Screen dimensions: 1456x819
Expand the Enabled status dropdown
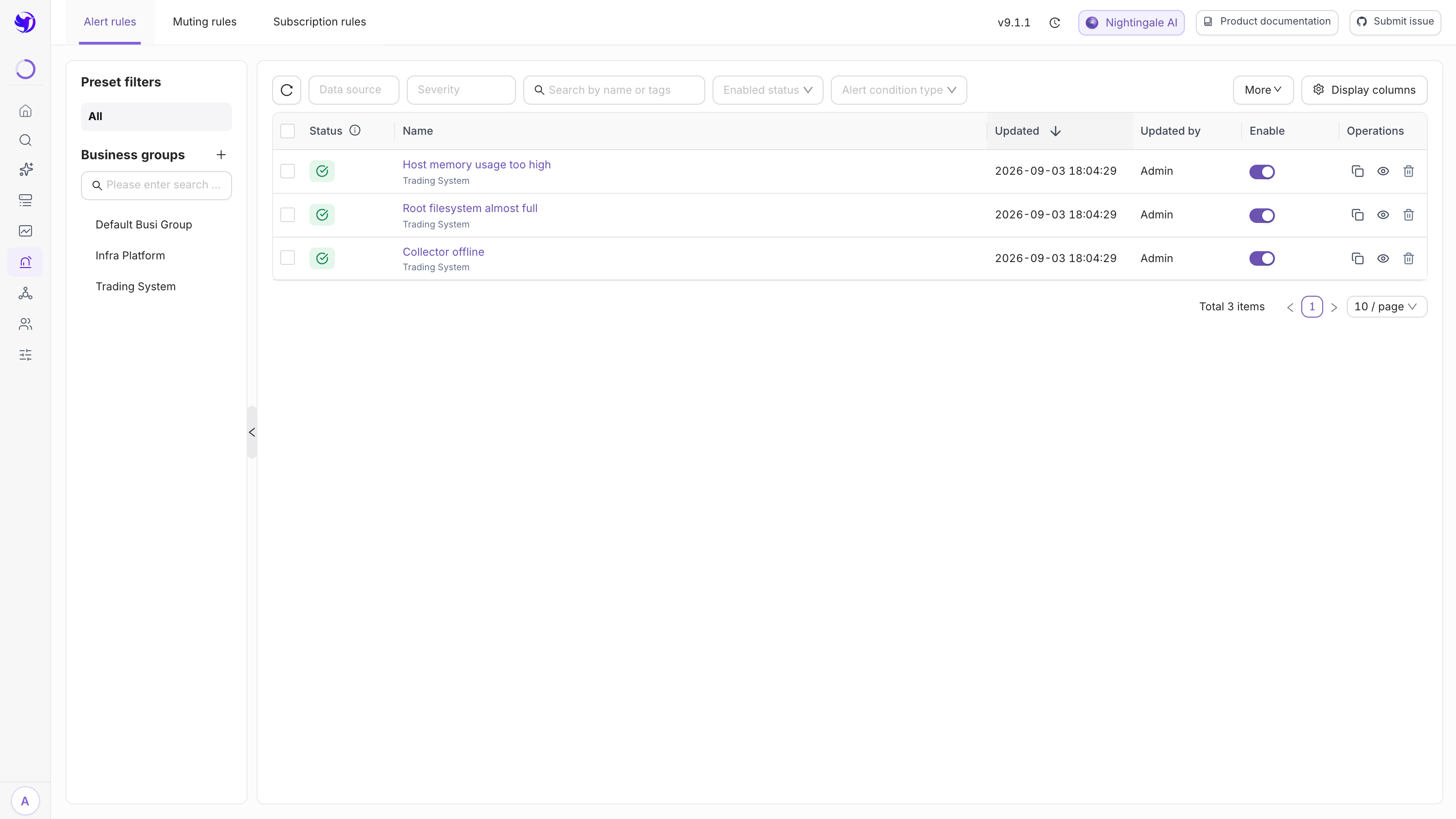[768, 90]
